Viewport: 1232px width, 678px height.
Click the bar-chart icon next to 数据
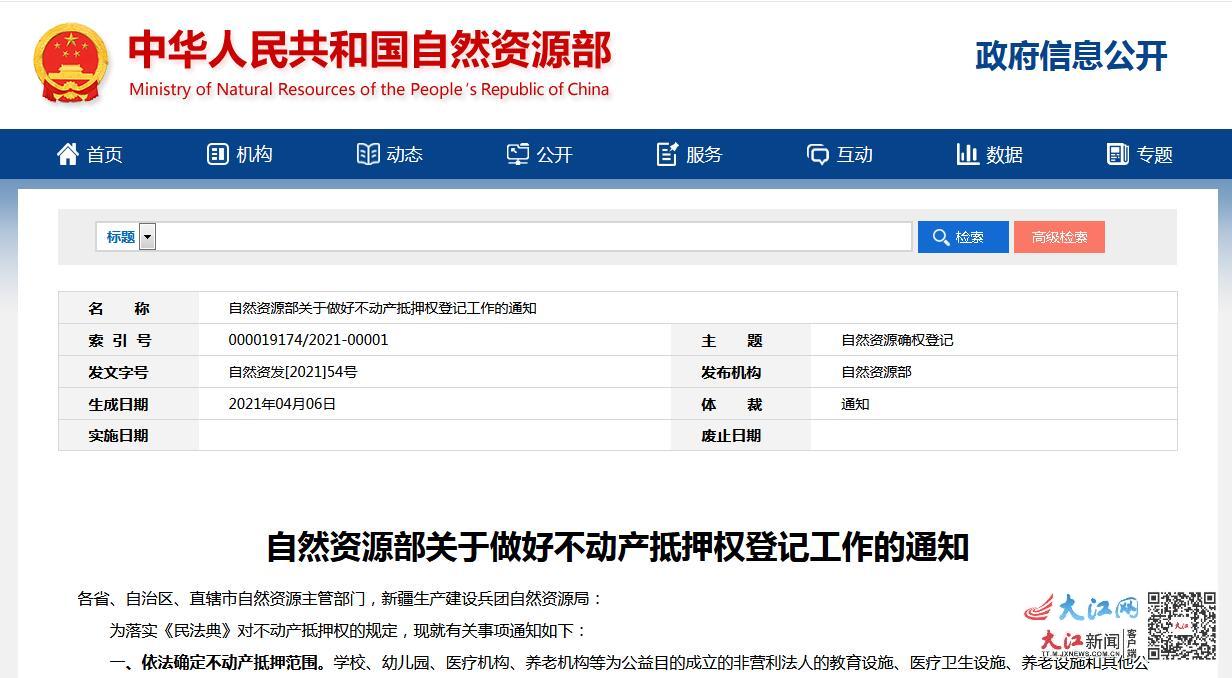tap(968, 153)
